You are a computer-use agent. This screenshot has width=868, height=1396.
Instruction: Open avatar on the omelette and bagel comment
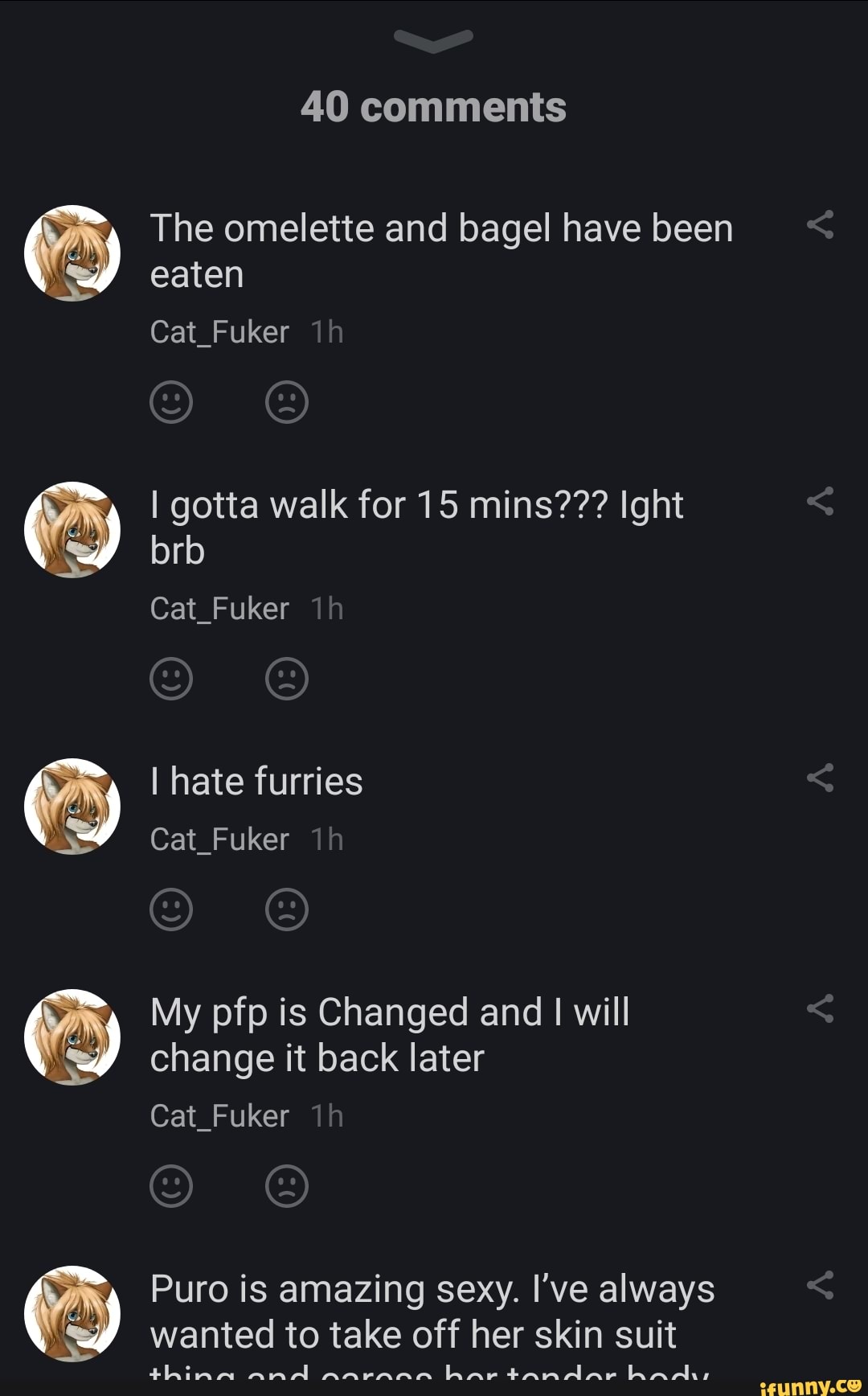[72, 253]
